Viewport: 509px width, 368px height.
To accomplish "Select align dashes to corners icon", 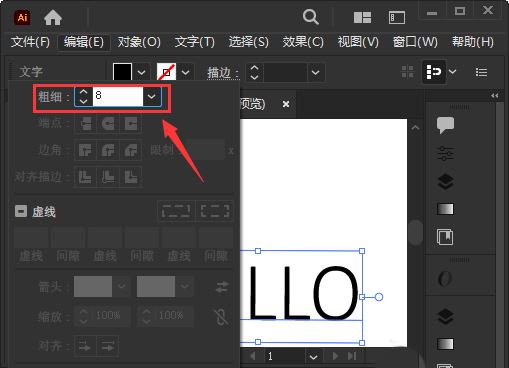I will click(215, 211).
